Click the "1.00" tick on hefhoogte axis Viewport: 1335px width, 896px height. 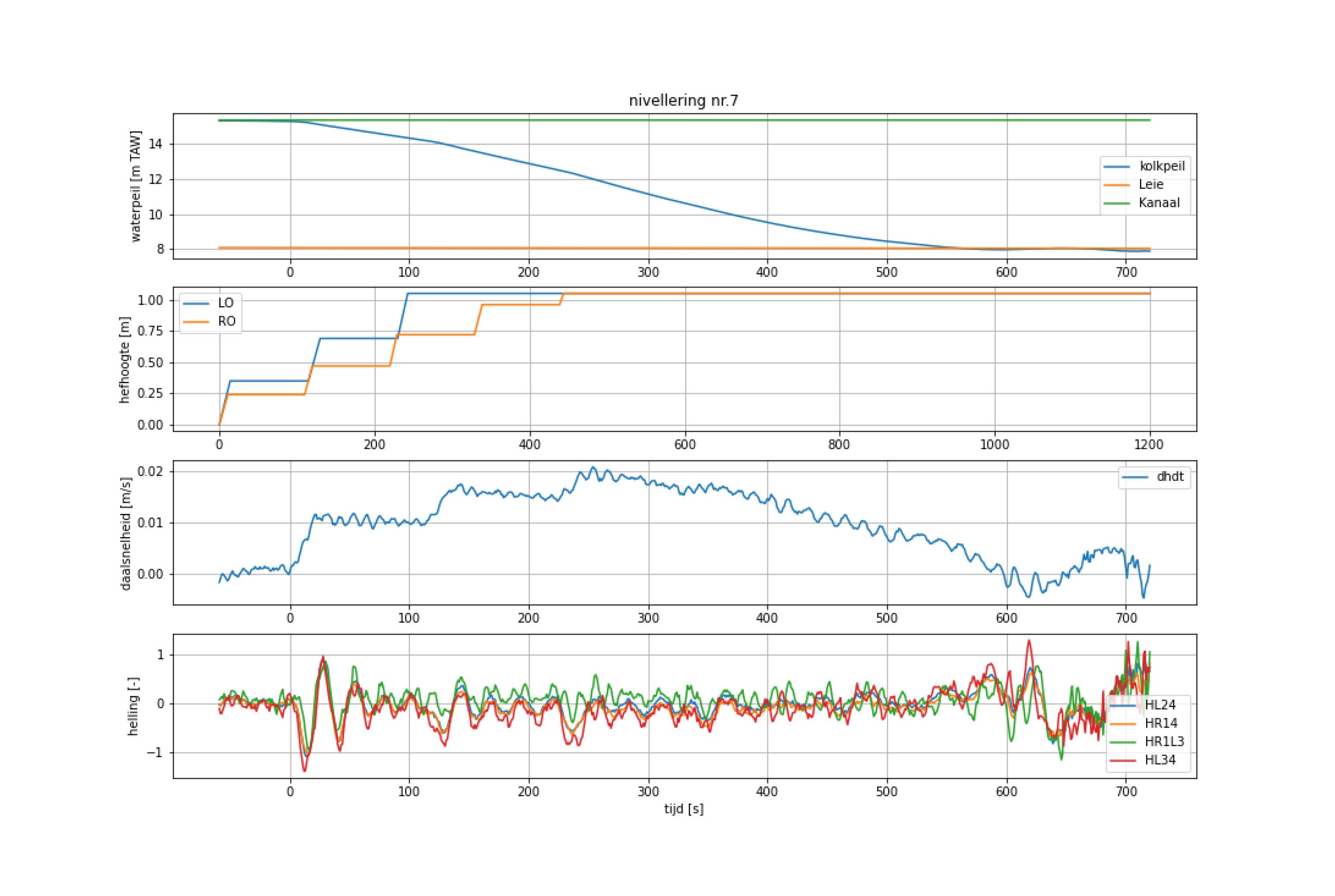click(x=151, y=300)
